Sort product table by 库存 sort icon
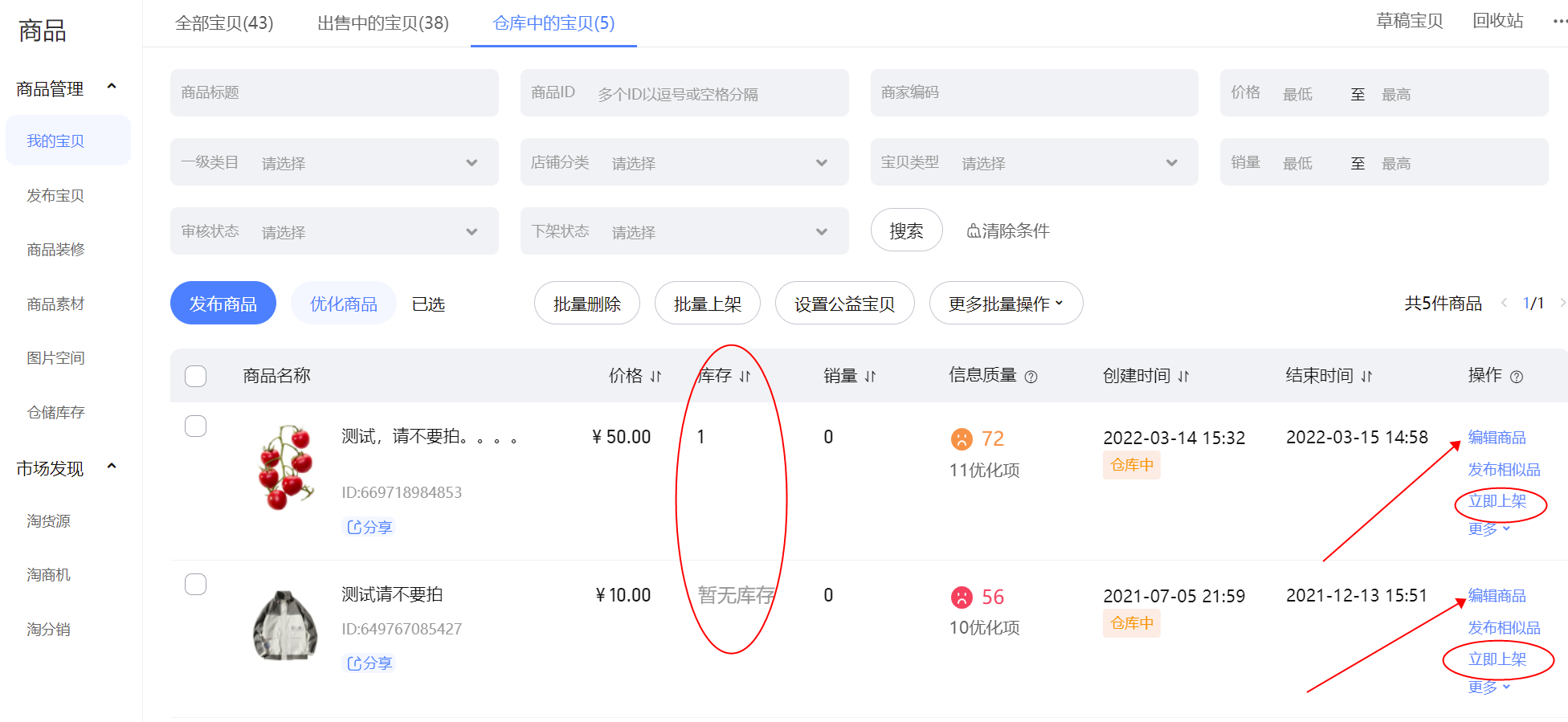This screenshot has height=722, width=1568. (x=745, y=376)
